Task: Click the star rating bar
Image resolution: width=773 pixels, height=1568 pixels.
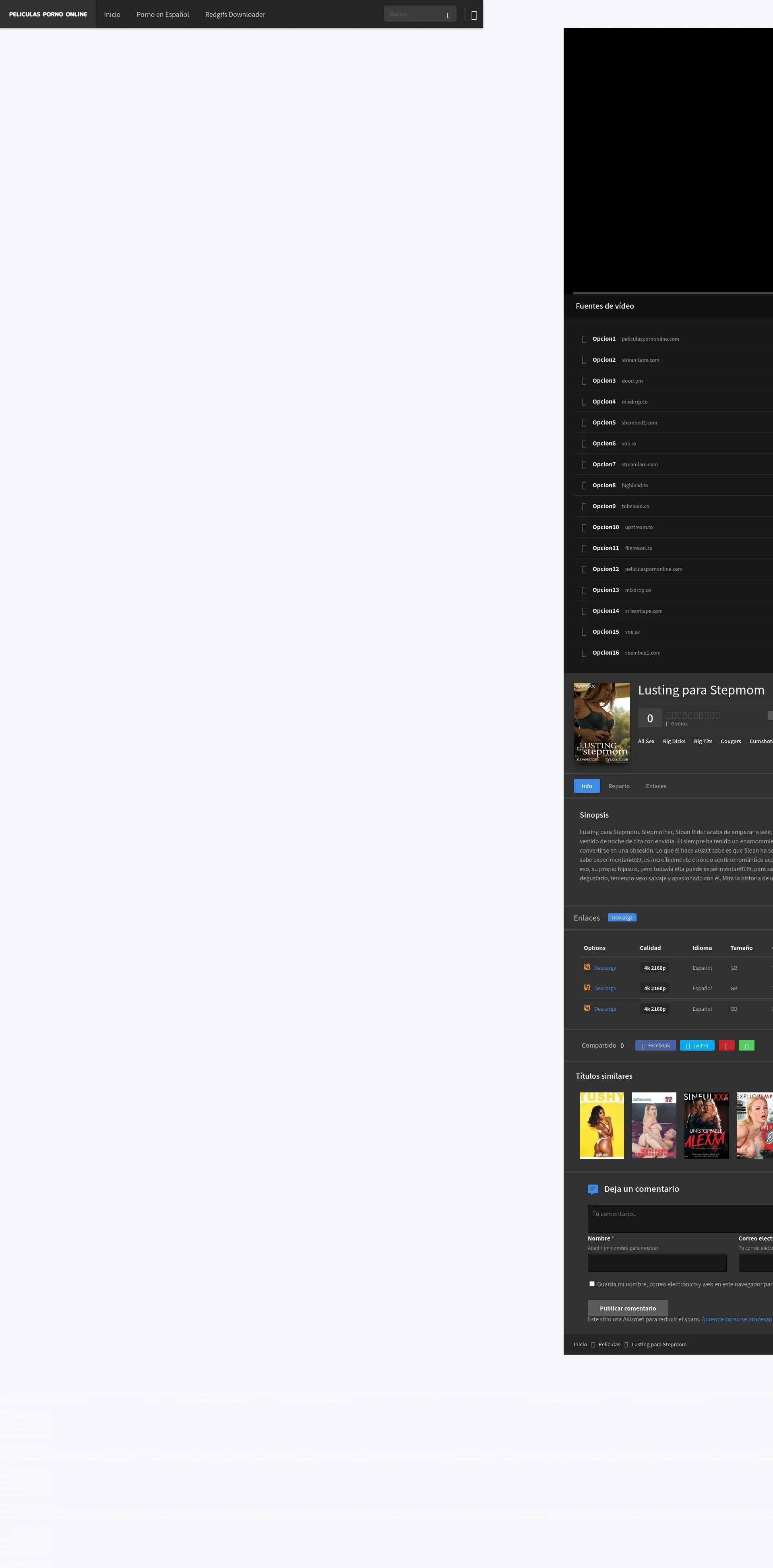Action: click(x=692, y=715)
